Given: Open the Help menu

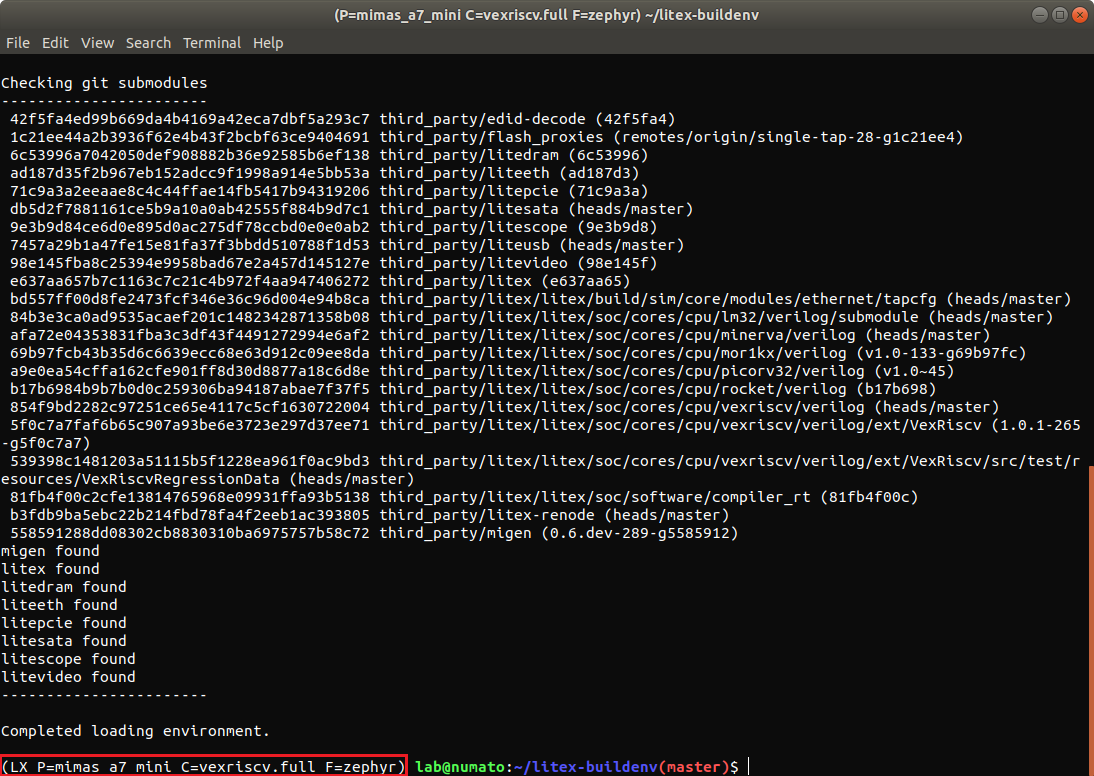Looking at the screenshot, I should point(268,43).
